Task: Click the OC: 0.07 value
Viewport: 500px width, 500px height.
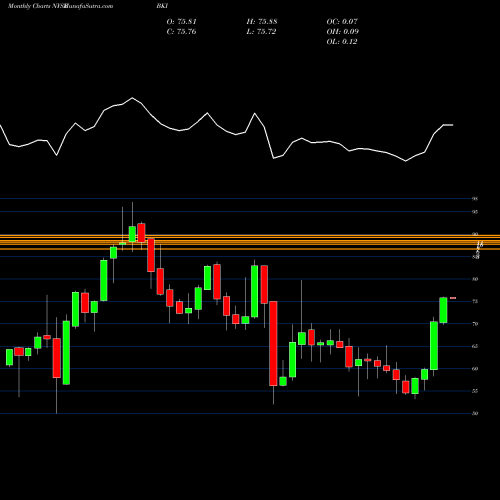Action: pos(342,22)
